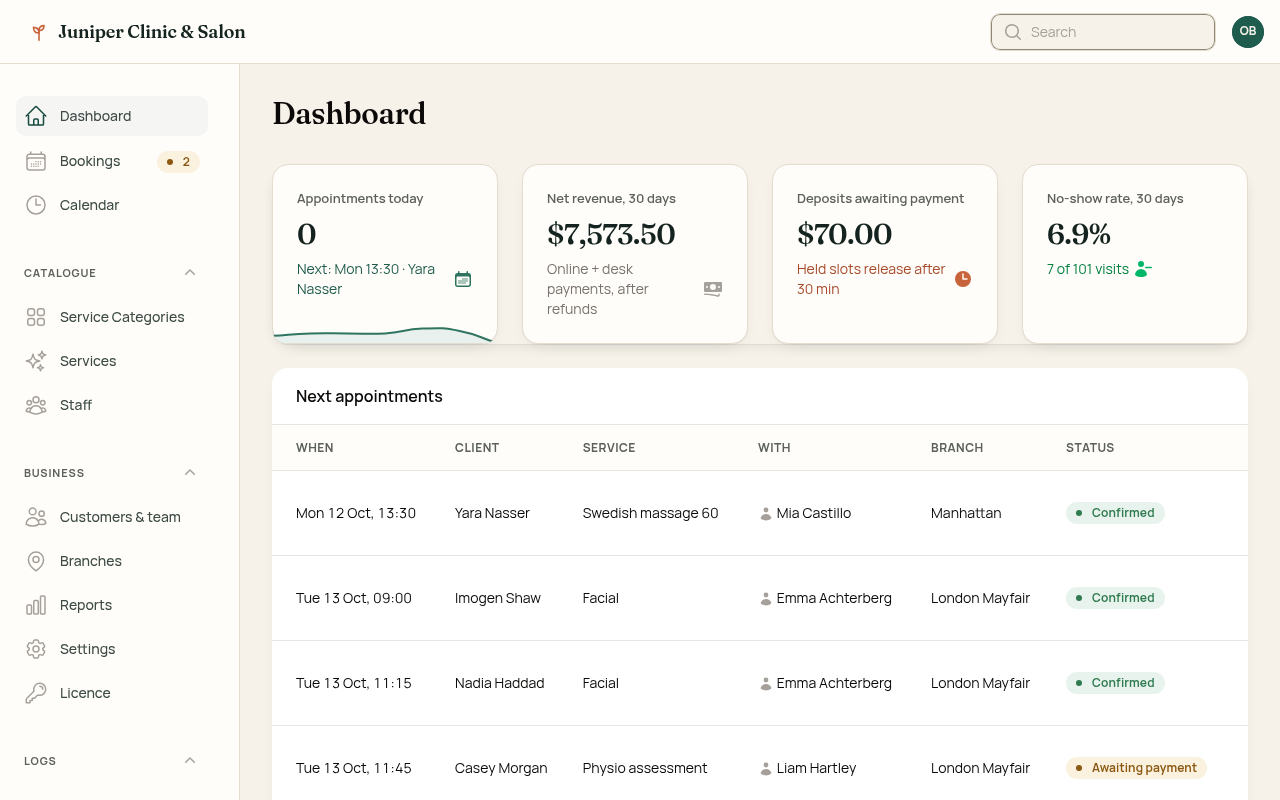Screen dimensions: 1280x800
Task: Click the Service Categories grid icon
Action: [36, 317]
